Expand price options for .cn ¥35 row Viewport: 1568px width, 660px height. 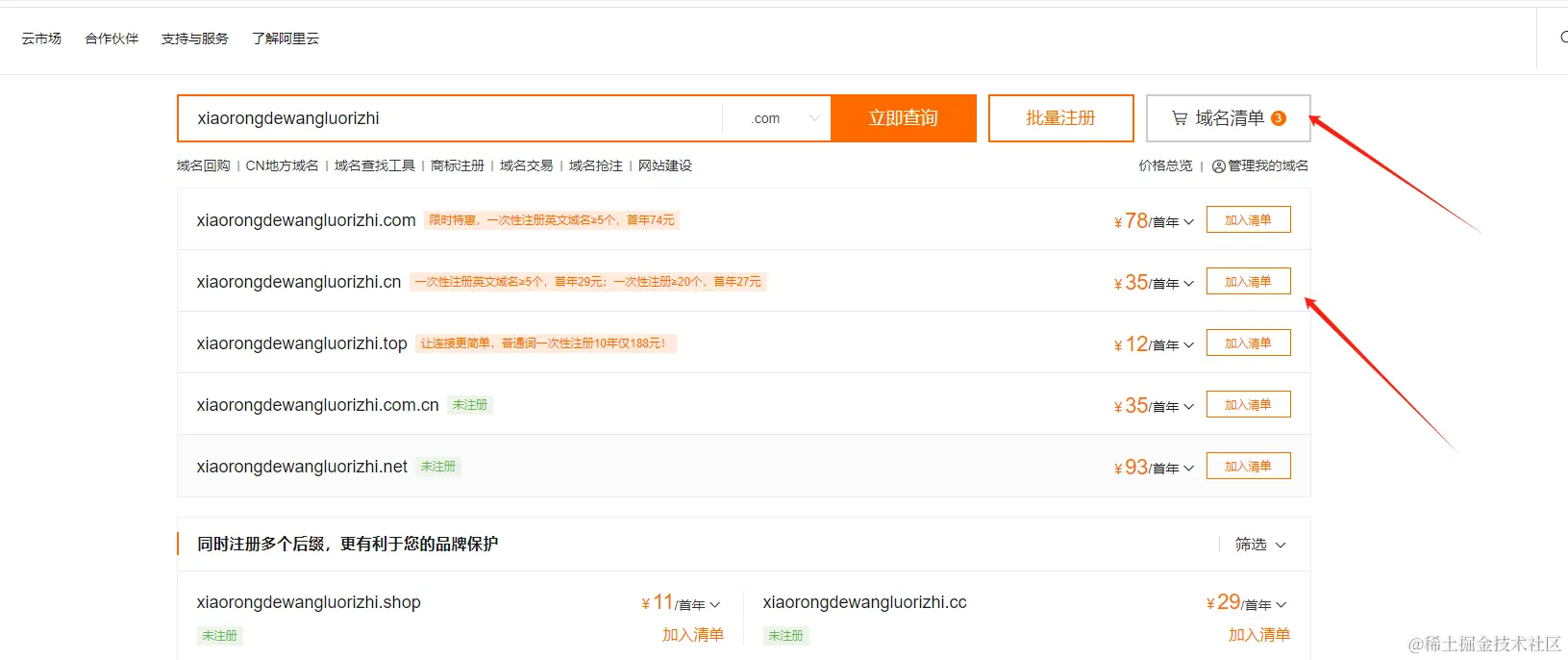tap(1189, 284)
